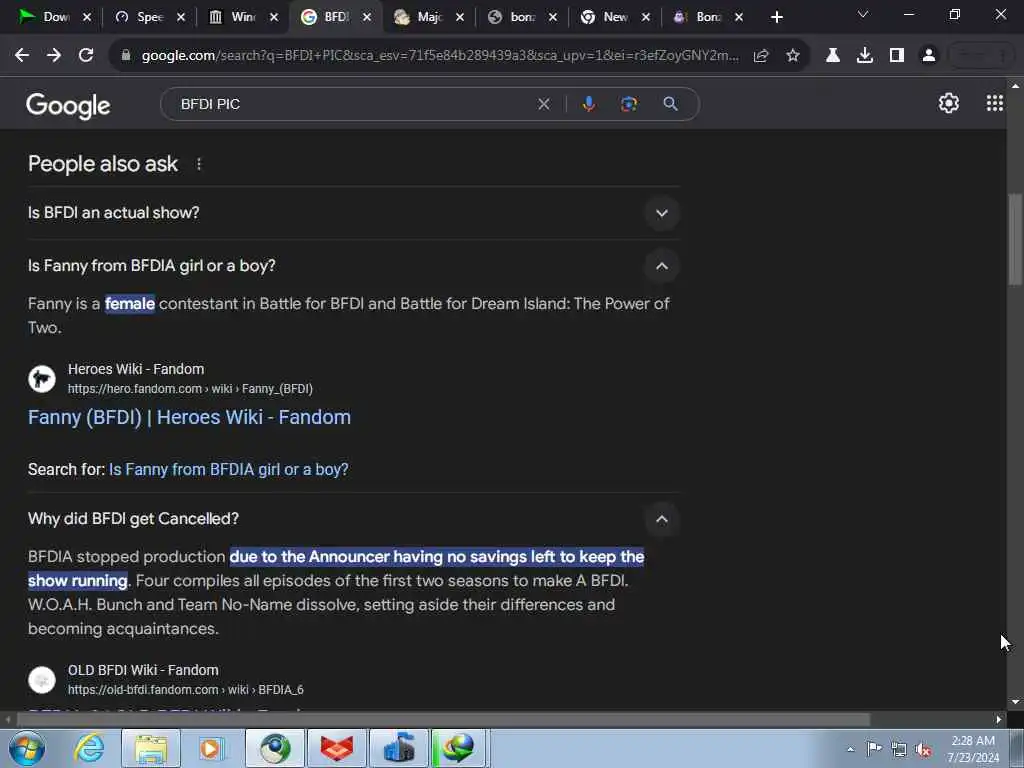This screenshot has width=1024, height=768.
Task: Click the horizontal scrollbar at page bottom
Action: (x=443, y=720)
